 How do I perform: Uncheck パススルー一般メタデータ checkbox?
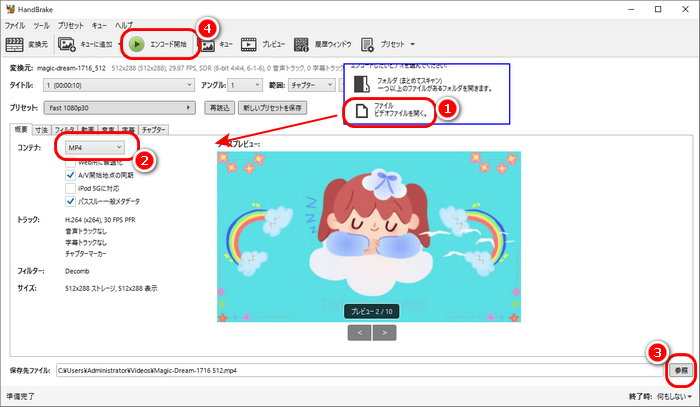click(x=70, y=201)
